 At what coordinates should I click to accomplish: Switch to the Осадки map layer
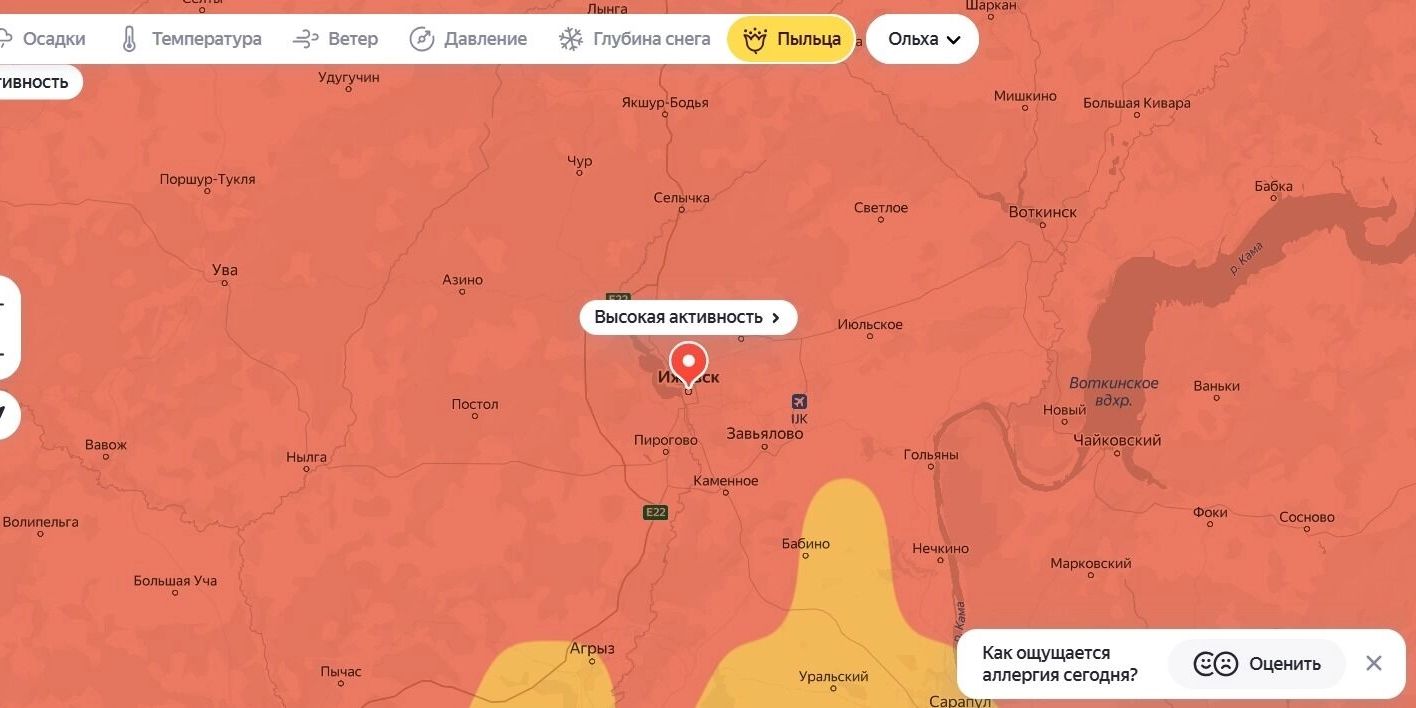pos(43,39)
